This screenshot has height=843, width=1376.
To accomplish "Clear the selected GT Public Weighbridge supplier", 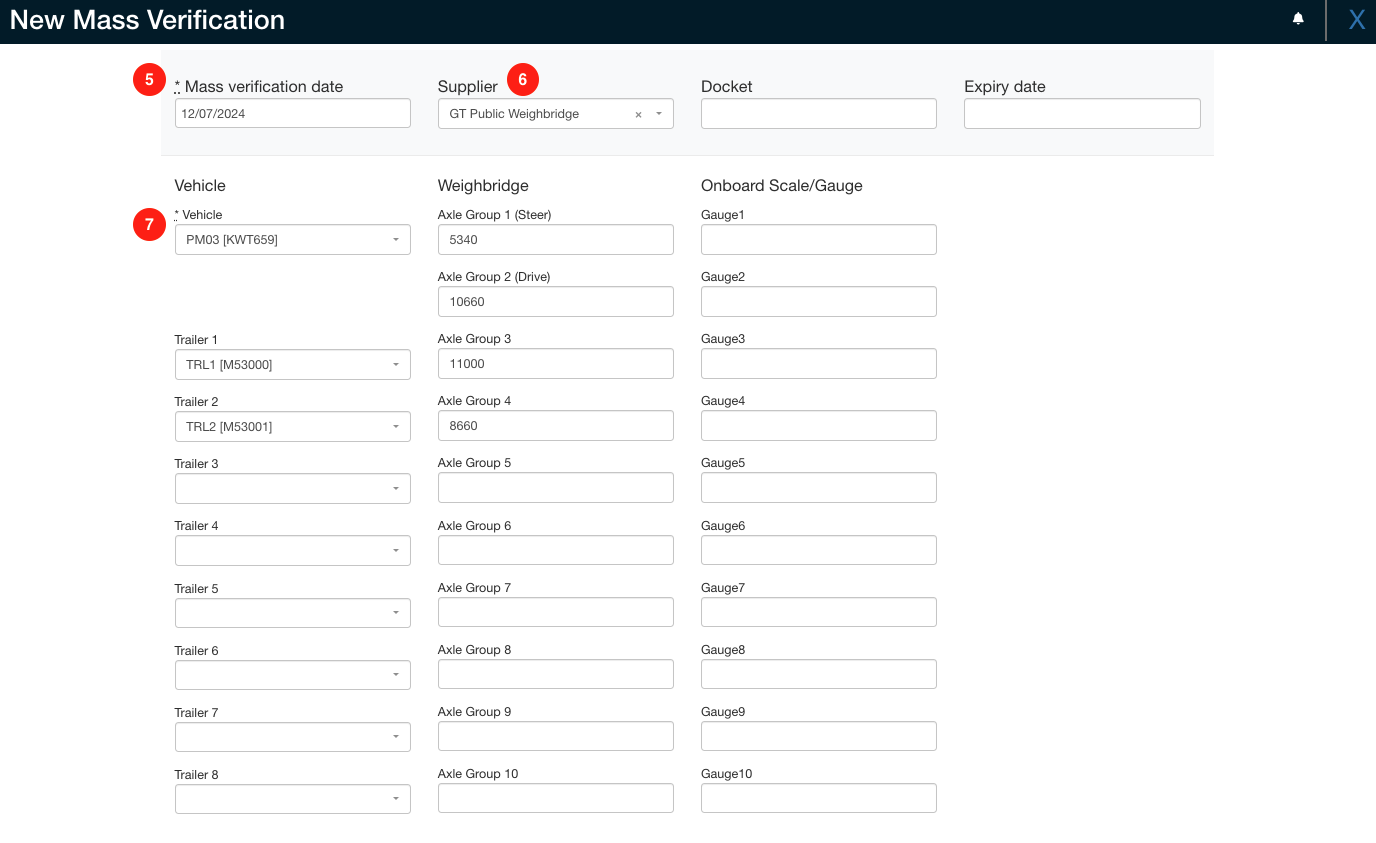I will pos(637,114).
